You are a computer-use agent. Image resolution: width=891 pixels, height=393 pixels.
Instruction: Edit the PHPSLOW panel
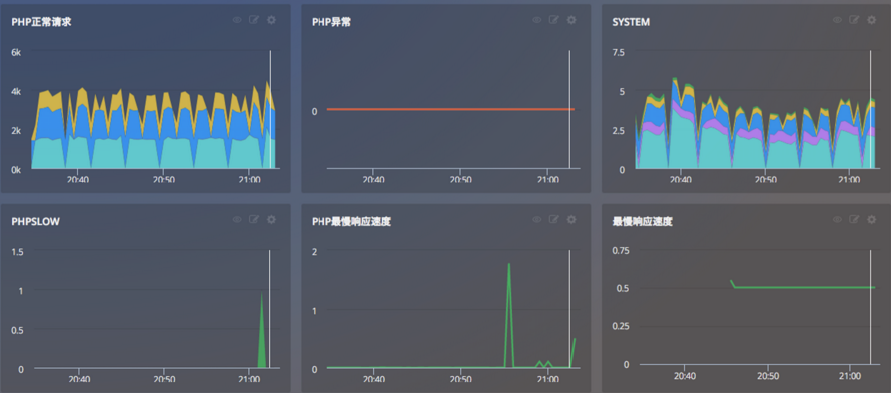coord(254,219)
